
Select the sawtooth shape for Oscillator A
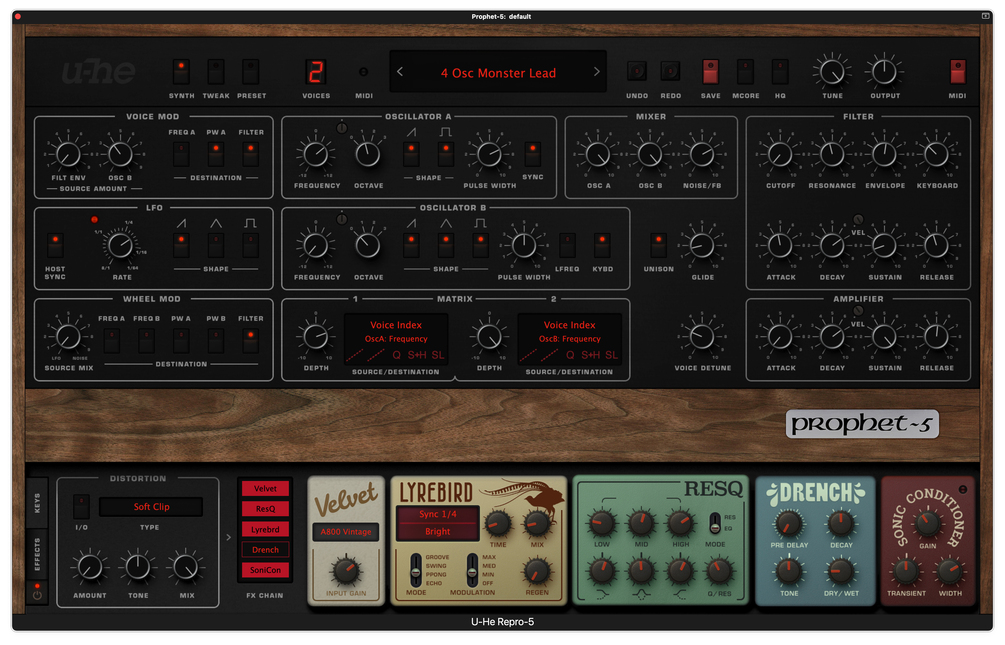pyautogui.click(x=411, y=154)
